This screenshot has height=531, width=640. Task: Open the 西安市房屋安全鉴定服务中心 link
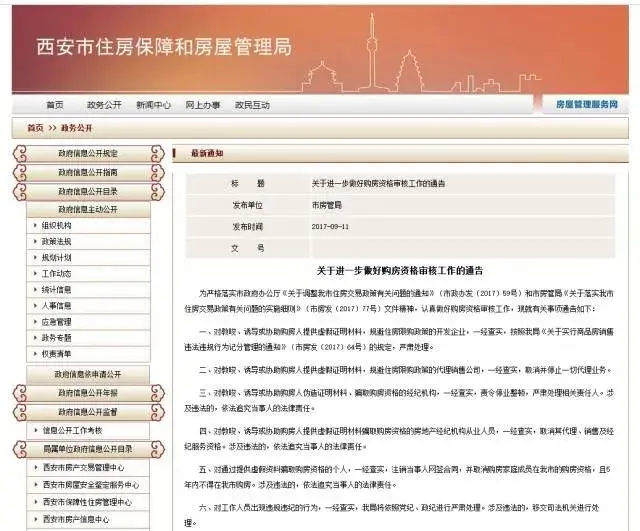coord(91,485)
